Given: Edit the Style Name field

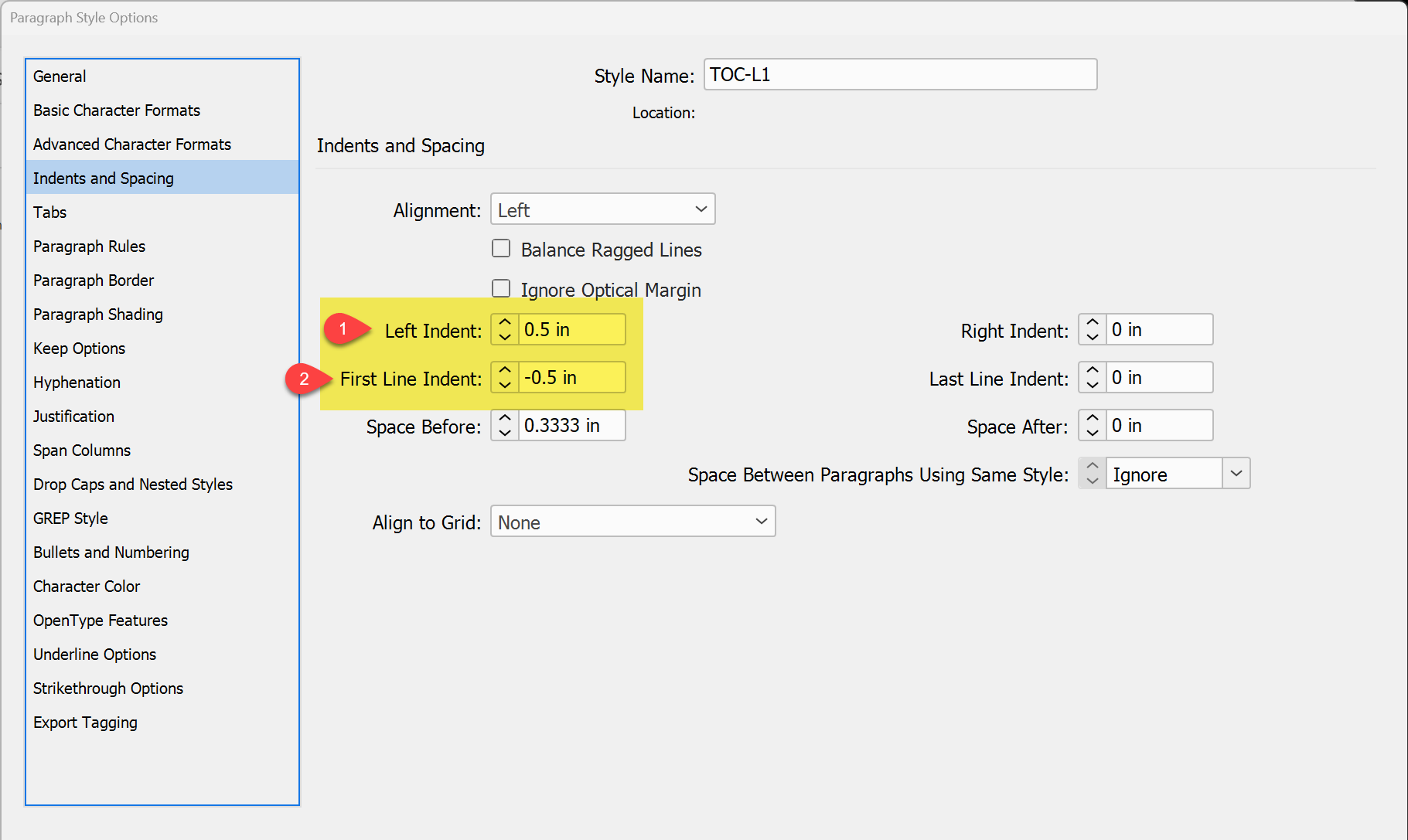Looking at the screenshot, I should [x=899, y=74].
